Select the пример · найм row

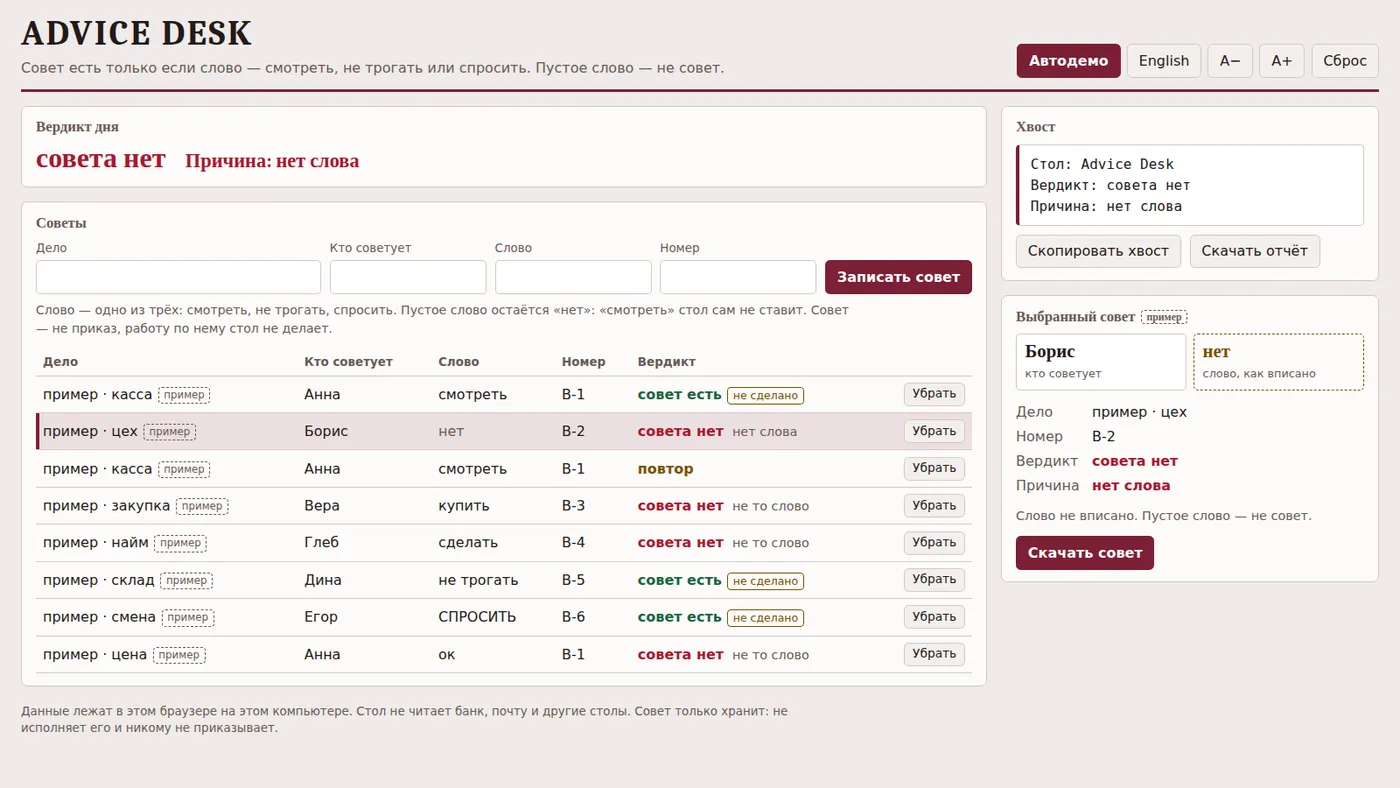504,543
